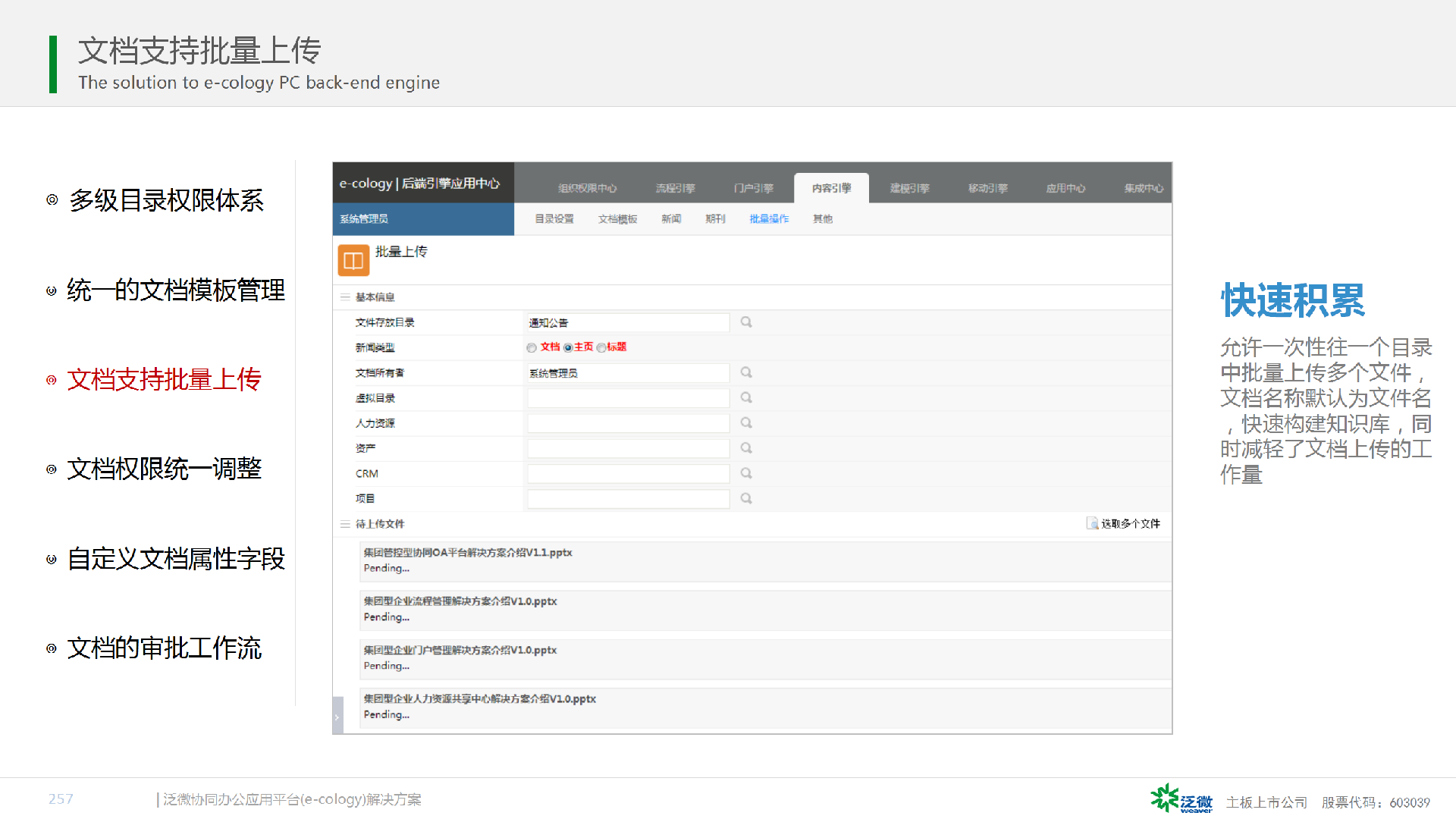Screen dimensions: 1456x819
Task: Open lookup for 文档所有者 field
Action: (x=746, y=372)
